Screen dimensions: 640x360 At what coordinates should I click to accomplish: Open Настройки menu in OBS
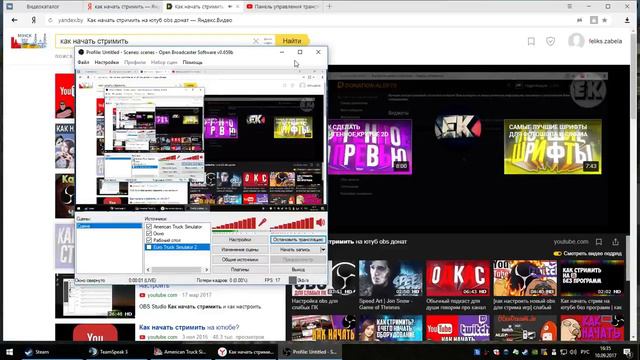coord(107,62)
